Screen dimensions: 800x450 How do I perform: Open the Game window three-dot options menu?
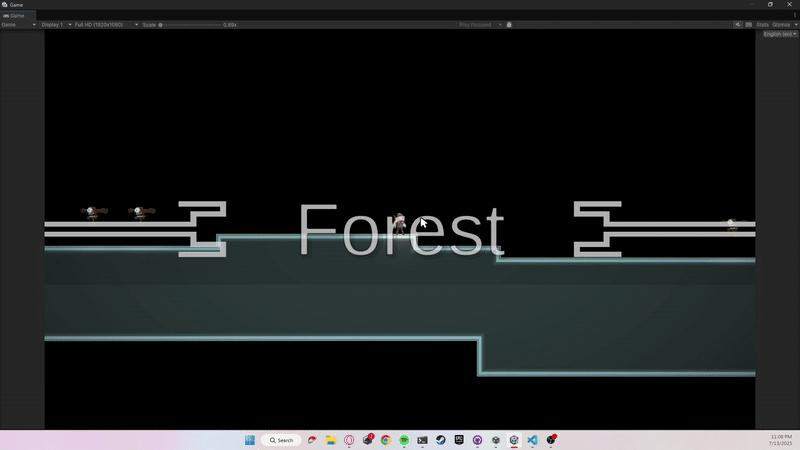[x=795, y=15]
